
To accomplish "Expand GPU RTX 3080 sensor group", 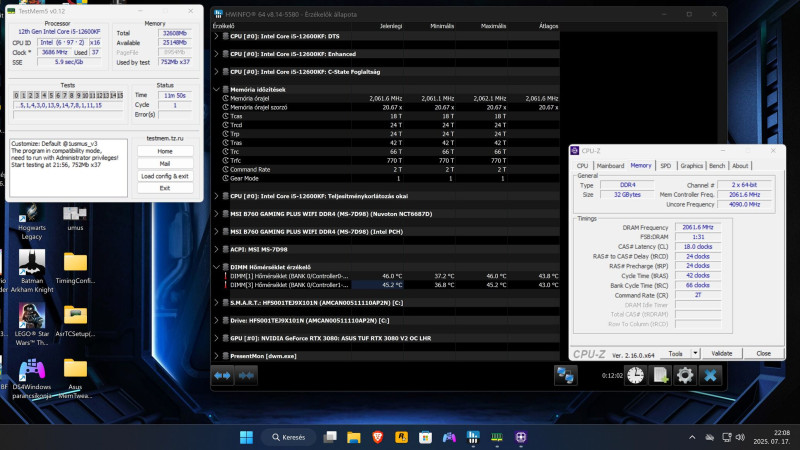I will [216, 338].
